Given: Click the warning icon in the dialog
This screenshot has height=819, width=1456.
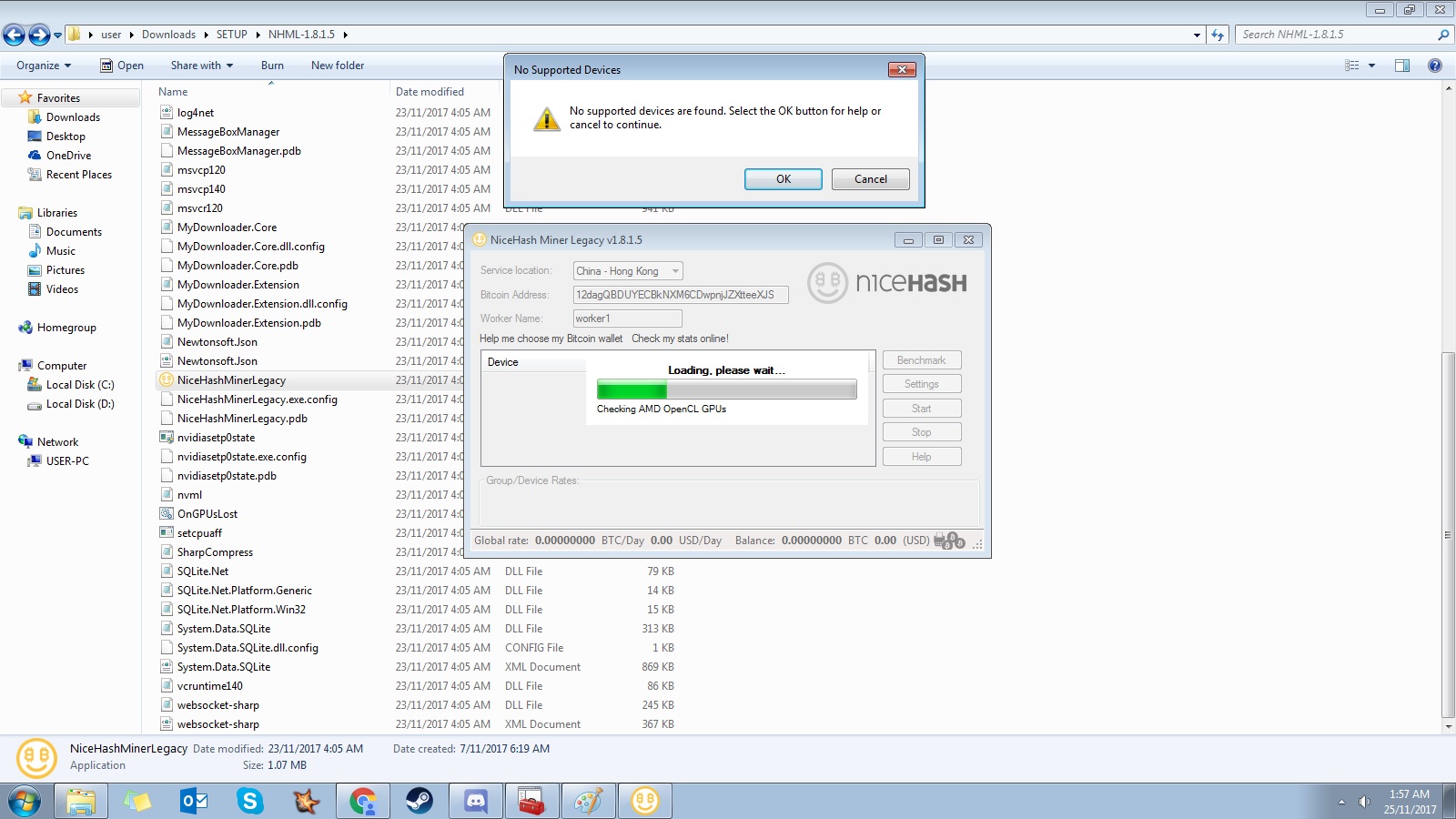Looking at the screenshot, I should click(x=546, y=118).
